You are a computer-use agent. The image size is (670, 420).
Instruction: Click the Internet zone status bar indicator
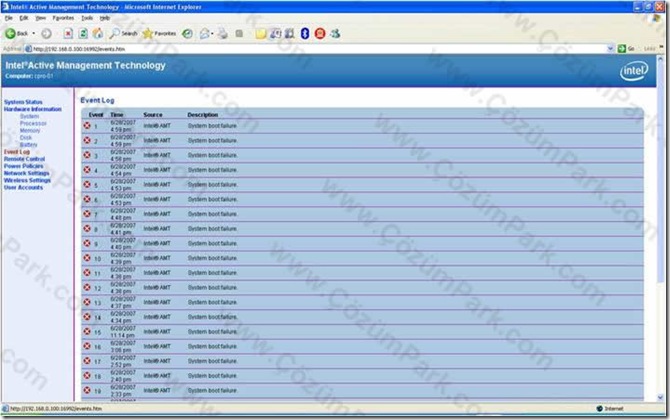click(x=610, y=408)
